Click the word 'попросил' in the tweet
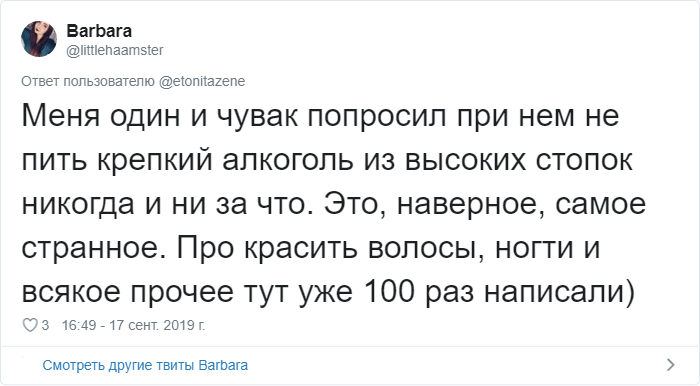This screenshot has width=700, height=386. tap(377, 118)
